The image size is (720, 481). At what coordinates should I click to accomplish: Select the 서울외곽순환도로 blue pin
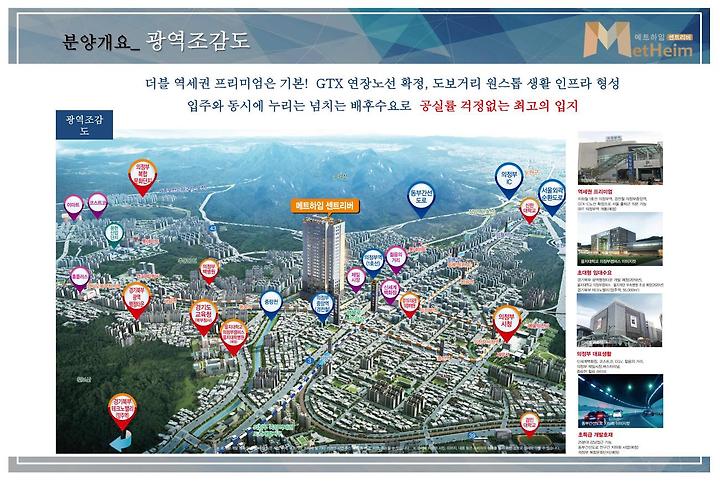[551, 198]
